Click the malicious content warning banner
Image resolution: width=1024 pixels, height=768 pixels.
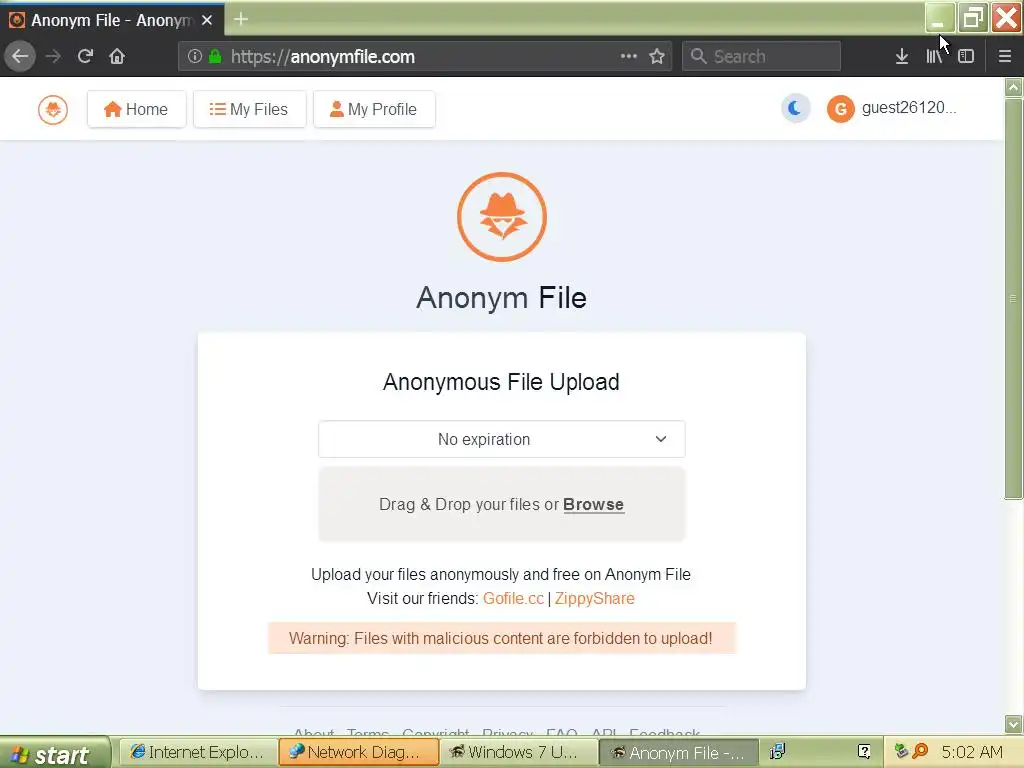point(502,638)
